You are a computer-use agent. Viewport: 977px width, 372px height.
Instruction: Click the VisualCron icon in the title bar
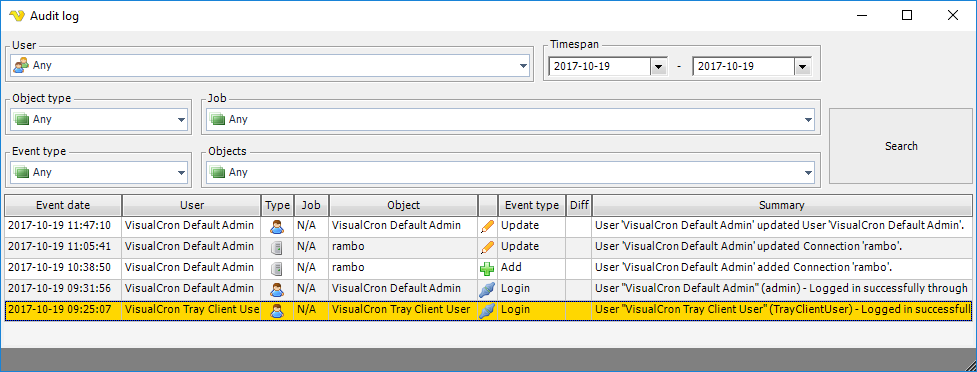(x=17, y=16)
